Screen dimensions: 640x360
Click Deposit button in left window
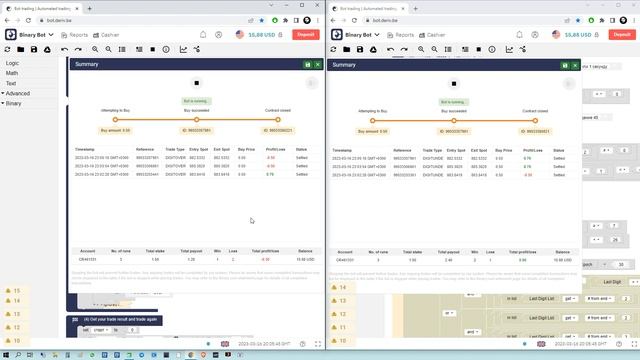point(306,35)
